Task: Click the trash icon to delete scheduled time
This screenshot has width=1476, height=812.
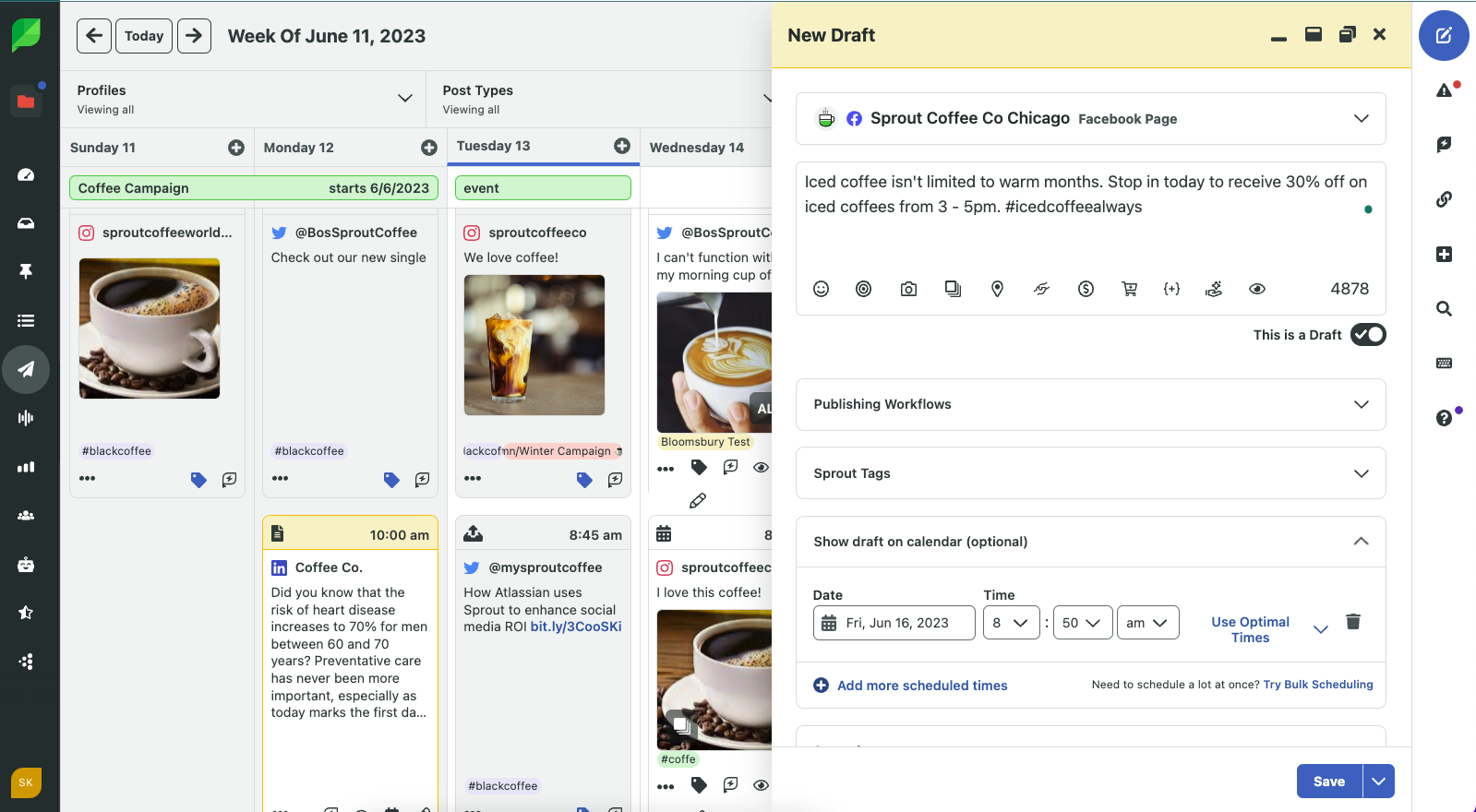Action: click(x=1353, y=622)
